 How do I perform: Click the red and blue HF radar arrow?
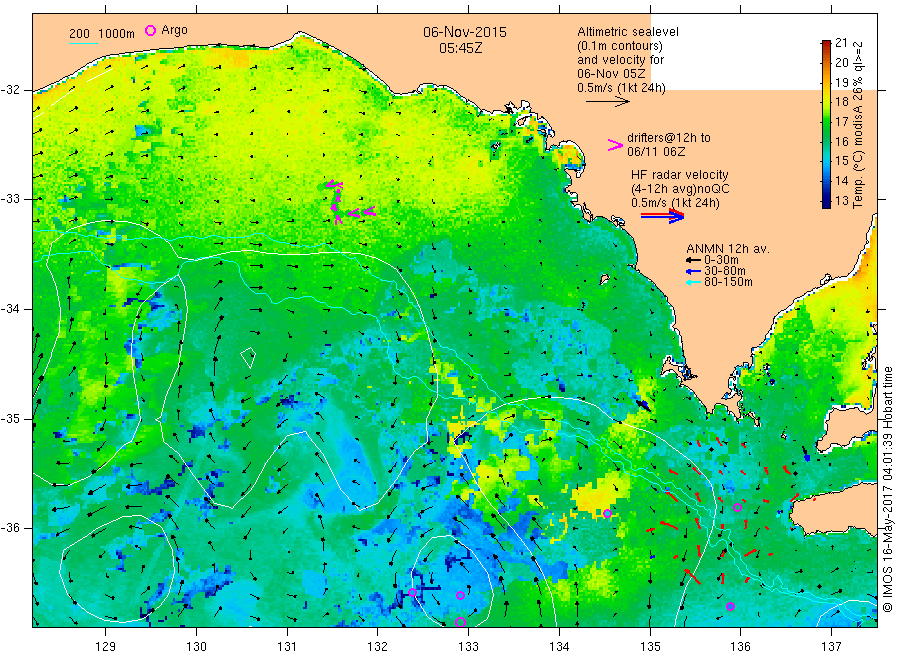(x=662, y=216)
